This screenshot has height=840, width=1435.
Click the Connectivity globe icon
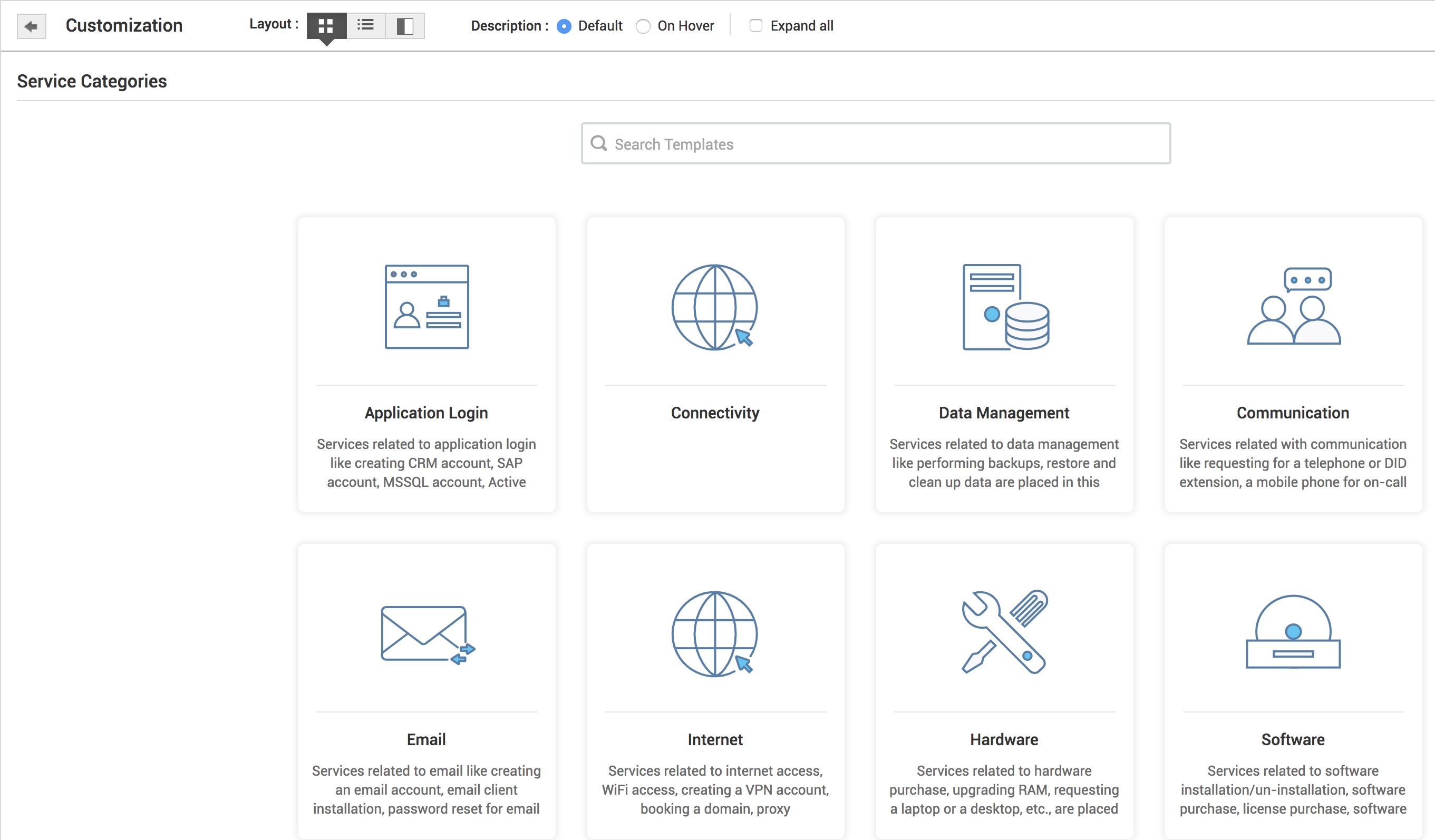click(x=715, y=307)
